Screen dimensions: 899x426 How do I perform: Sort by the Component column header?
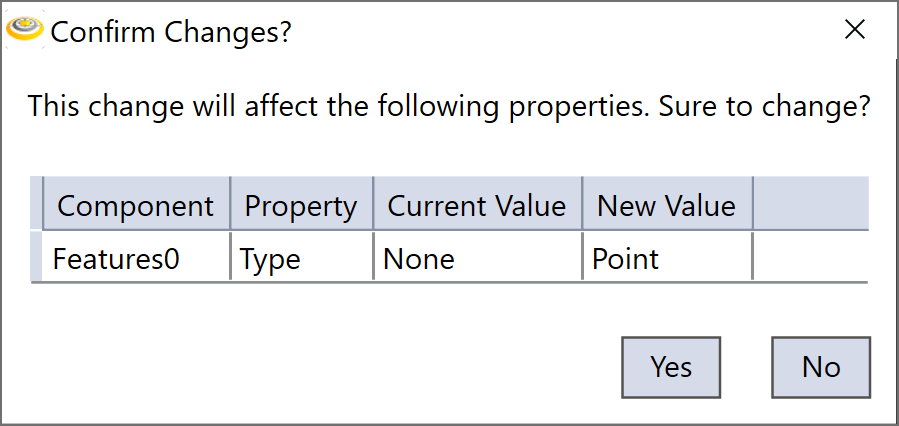pos(136,205)
